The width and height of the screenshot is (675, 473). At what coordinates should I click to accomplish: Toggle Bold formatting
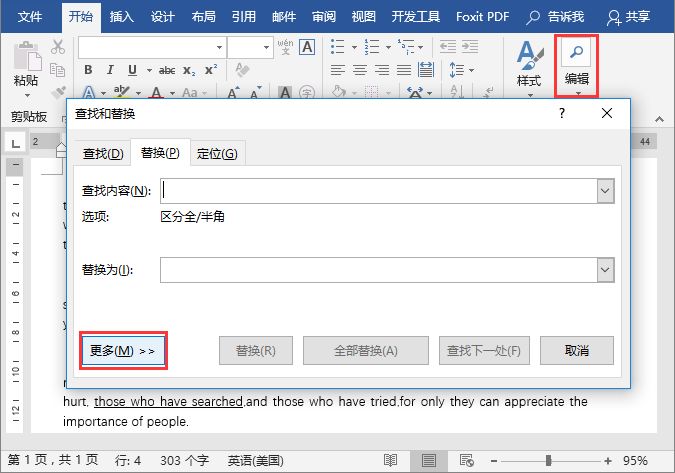[x=88, y=70]
